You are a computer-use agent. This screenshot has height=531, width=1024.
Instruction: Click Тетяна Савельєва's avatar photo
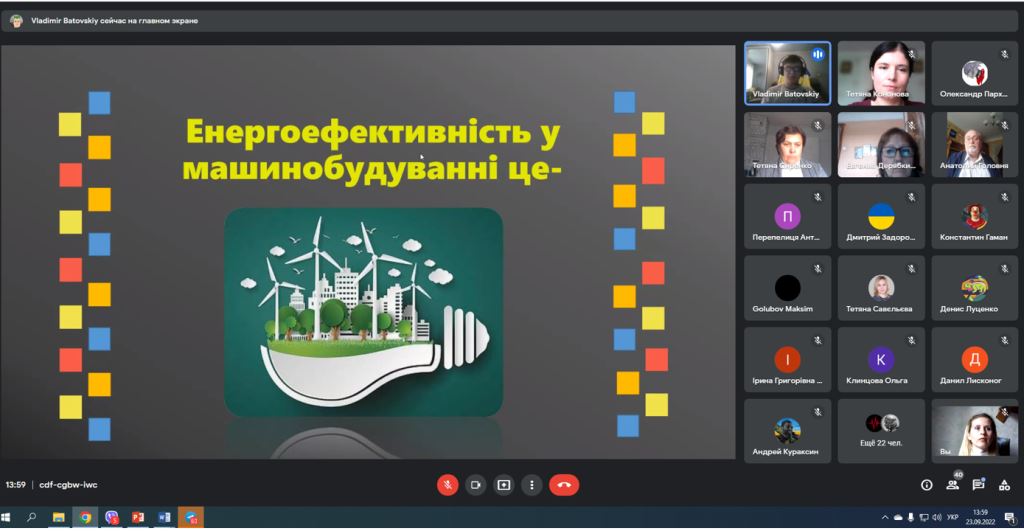[x=881, y=287]
